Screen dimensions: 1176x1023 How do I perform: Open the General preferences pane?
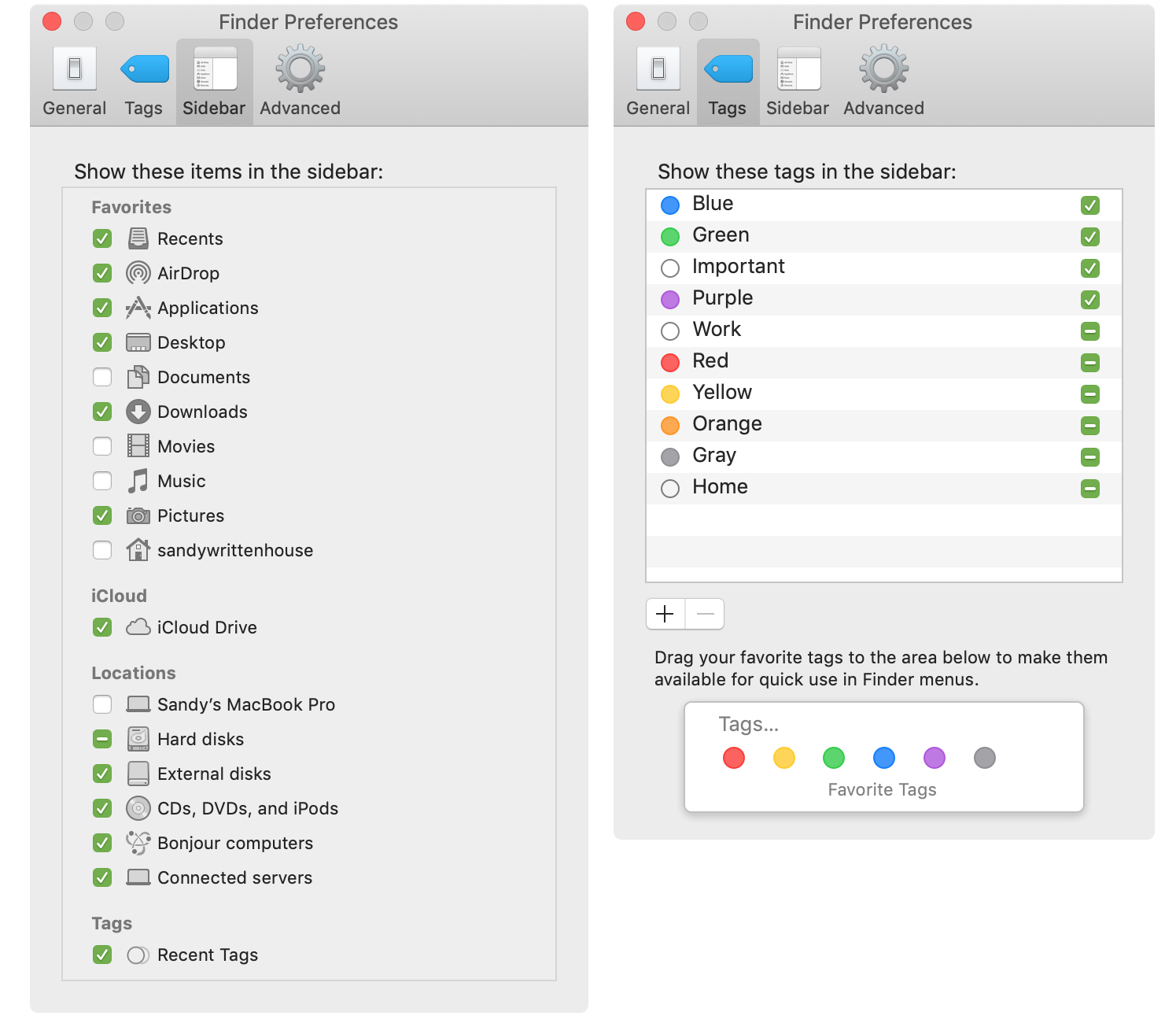click(74, 68)
